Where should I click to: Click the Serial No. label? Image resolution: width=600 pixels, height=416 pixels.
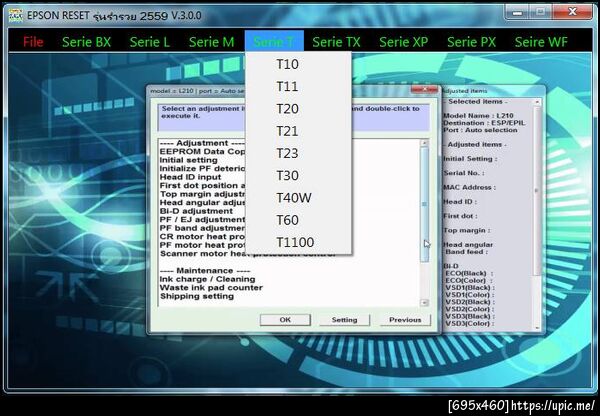(x=463, y=173)
